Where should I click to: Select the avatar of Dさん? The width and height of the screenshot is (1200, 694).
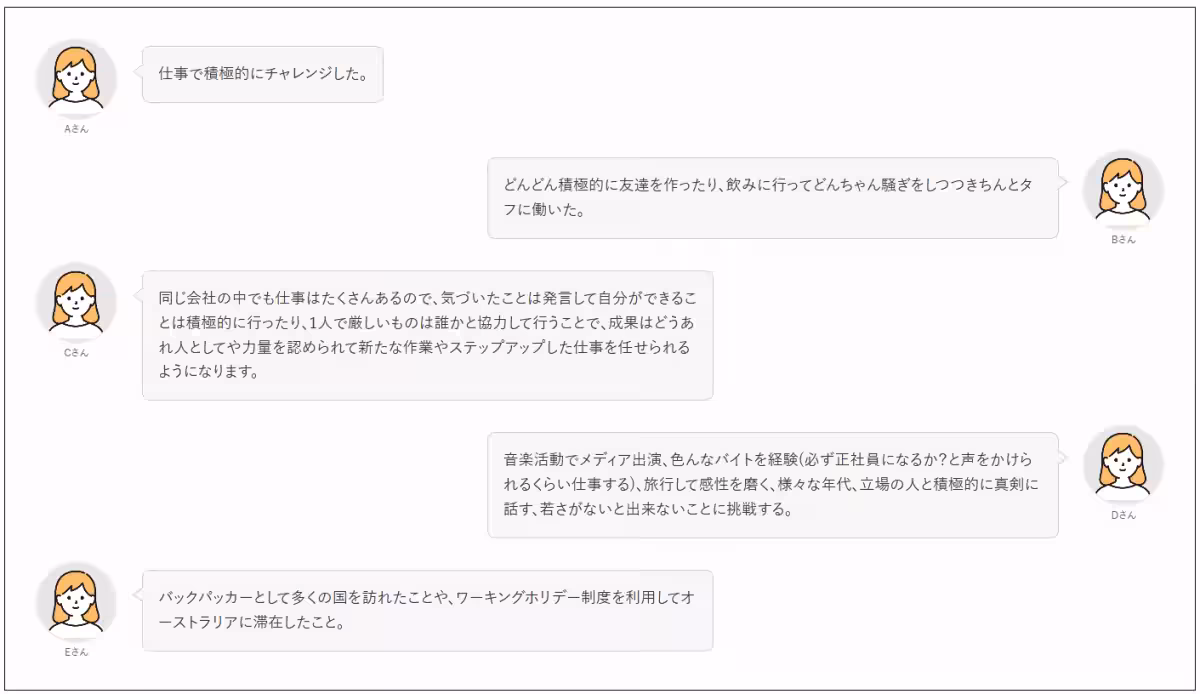point(1123,464)
